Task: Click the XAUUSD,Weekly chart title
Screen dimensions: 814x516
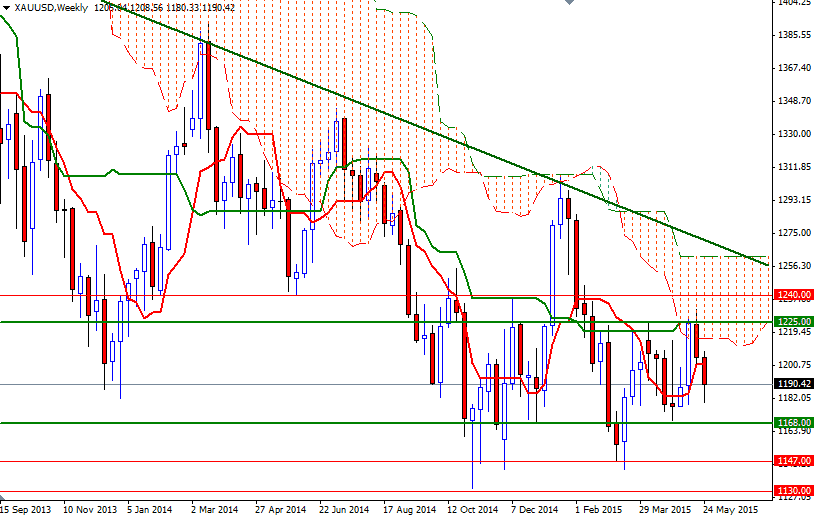Action: click(x=51, y=8)
